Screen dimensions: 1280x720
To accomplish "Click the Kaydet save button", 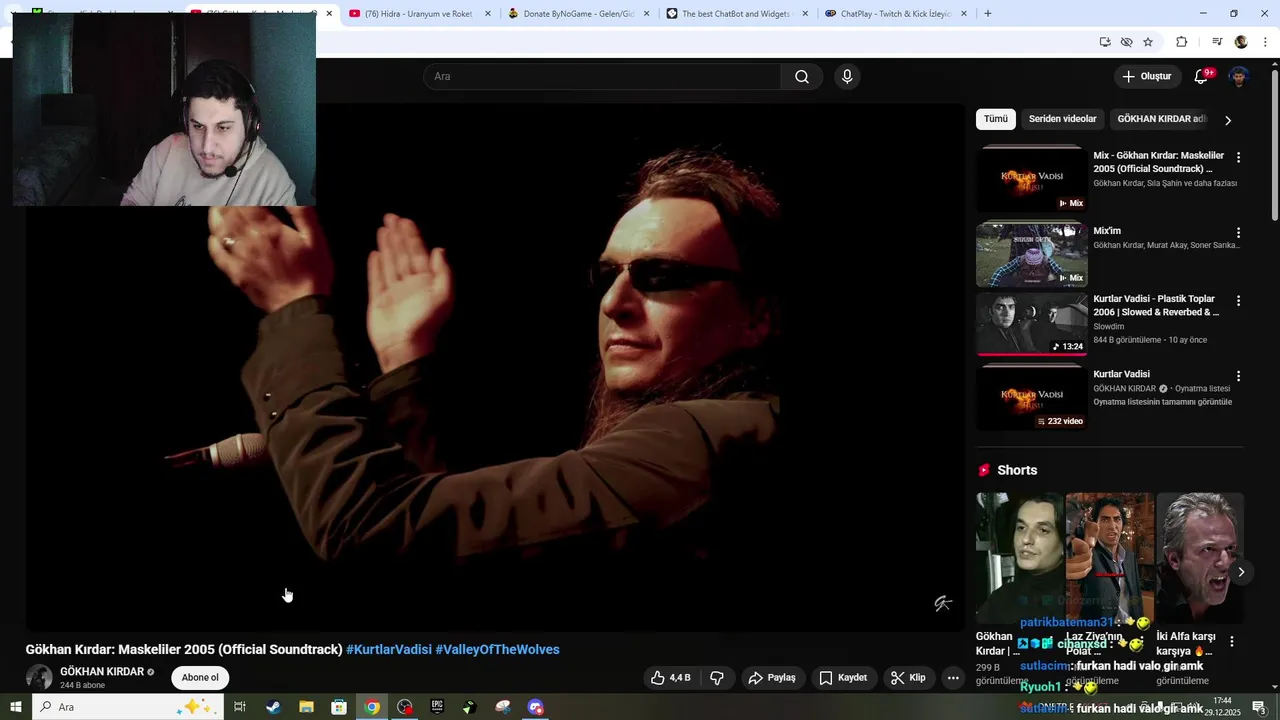I will 844,678.
